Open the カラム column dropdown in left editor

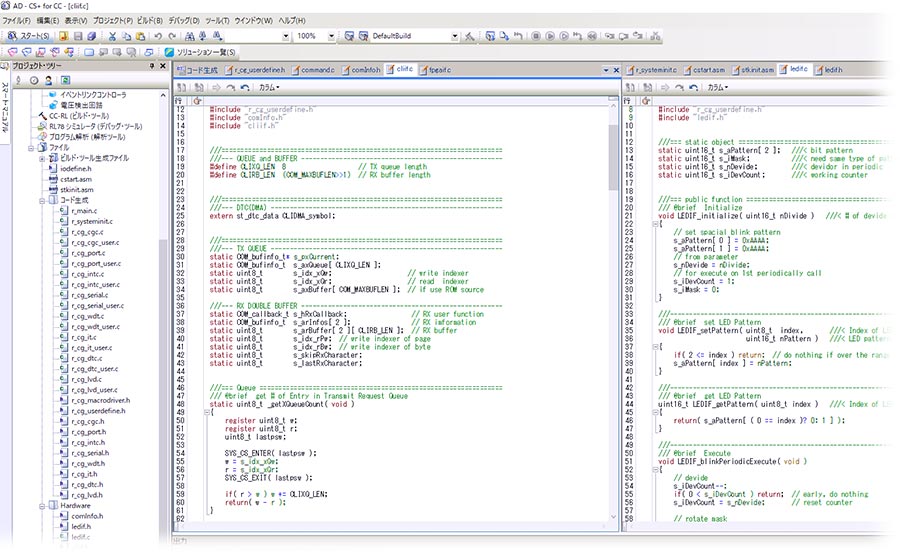pyautogui.click(x=269, y=88)
